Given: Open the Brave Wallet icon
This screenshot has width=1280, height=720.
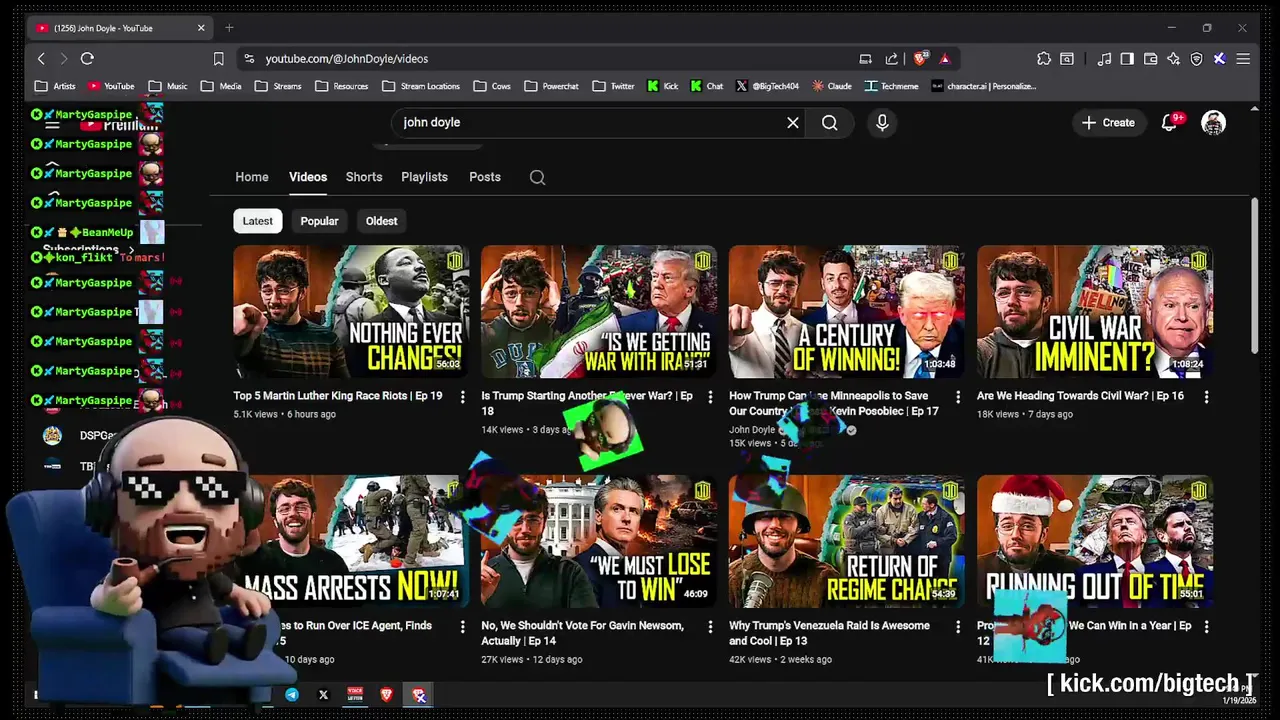Looking at the screenshot, I should (1151, 59).
